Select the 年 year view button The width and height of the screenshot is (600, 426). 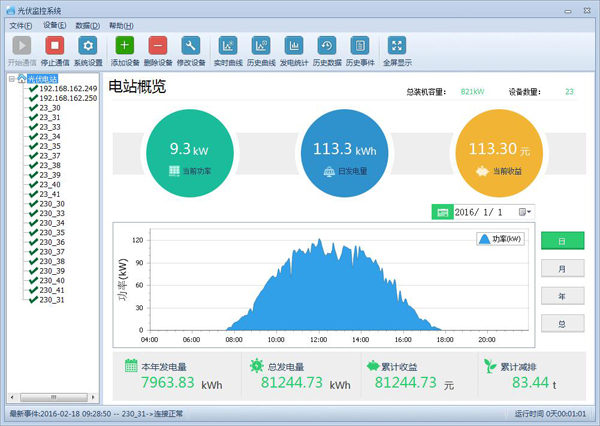[562, 296]
